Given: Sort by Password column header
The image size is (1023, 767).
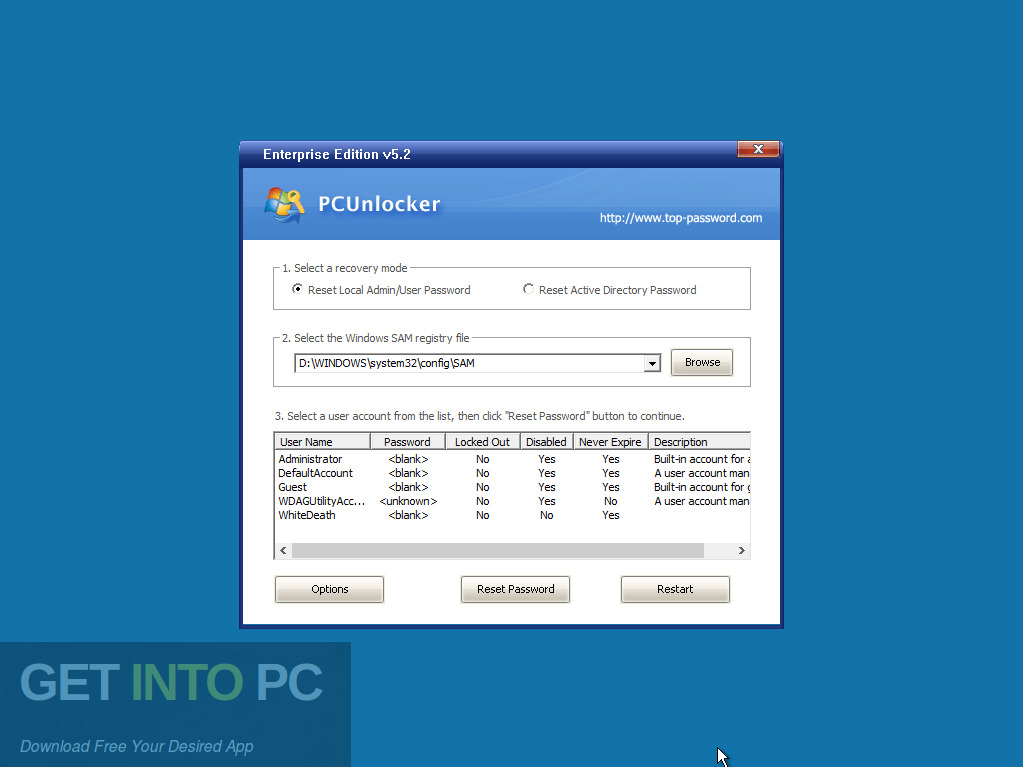Looking at the screenshot, I should pos(408,442).
